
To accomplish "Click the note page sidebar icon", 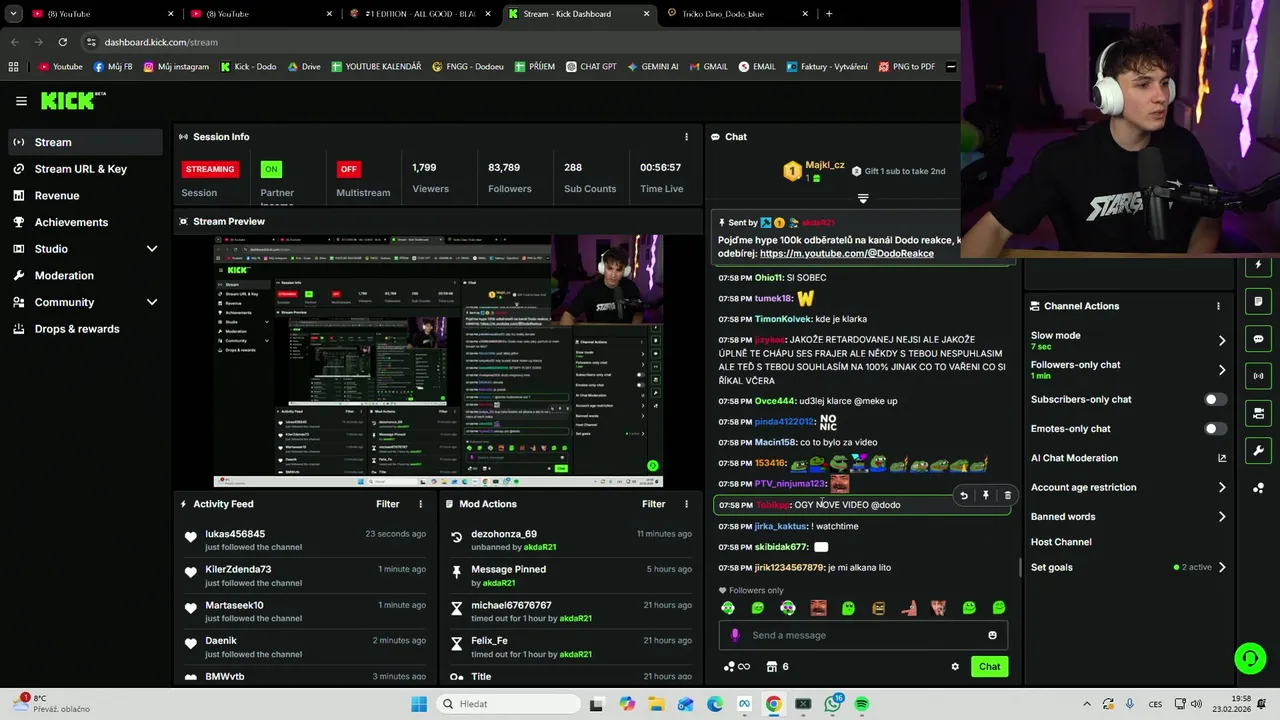I will pyautogui.click(x=1258, y=302).
